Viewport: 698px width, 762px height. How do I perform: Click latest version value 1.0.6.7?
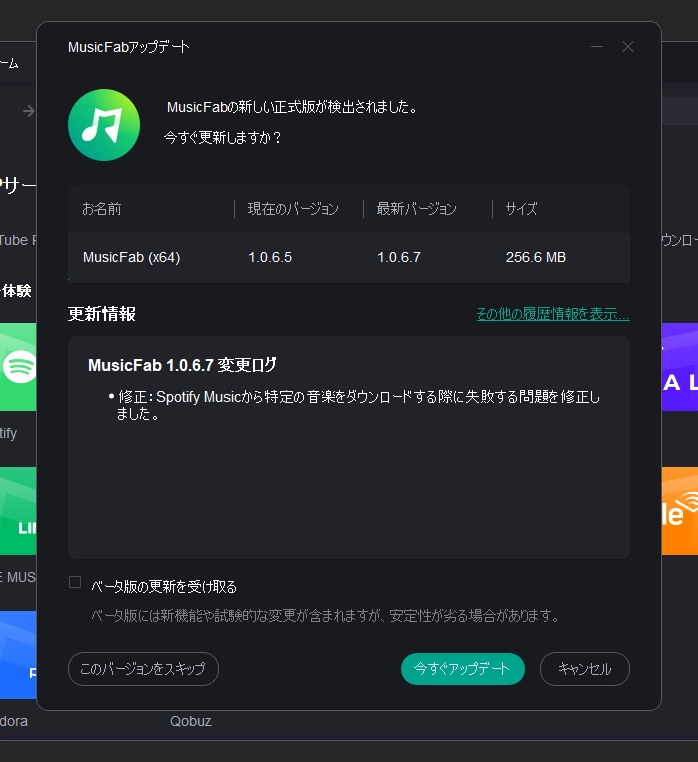pos(399,257)
